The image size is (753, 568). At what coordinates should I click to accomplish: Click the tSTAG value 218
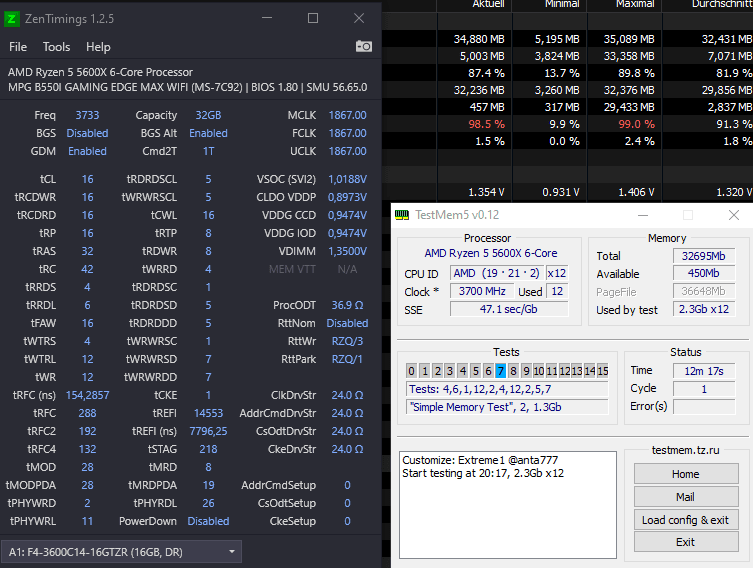point(208,449)
